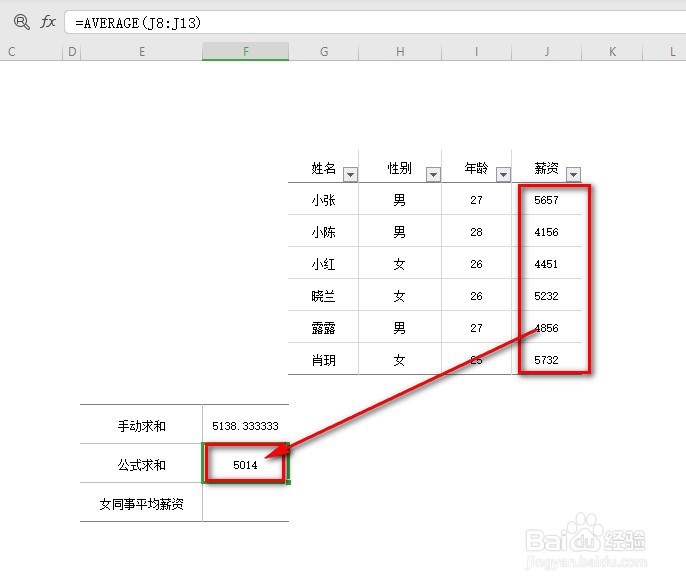
Task: Select 露露's age cell 27
Action: [x=476, y=328]
